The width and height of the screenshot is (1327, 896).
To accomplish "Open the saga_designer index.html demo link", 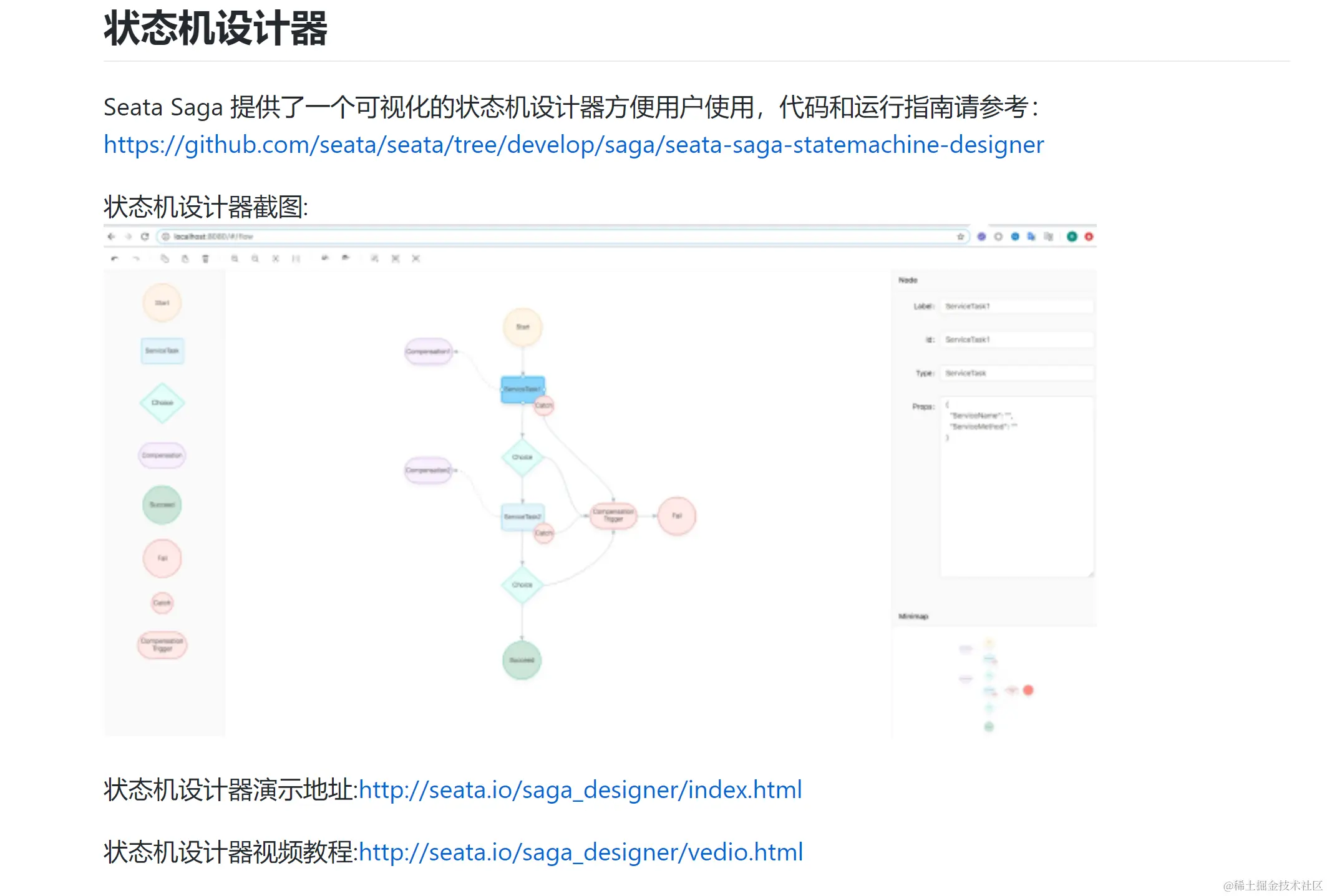I will coord(580,790).
